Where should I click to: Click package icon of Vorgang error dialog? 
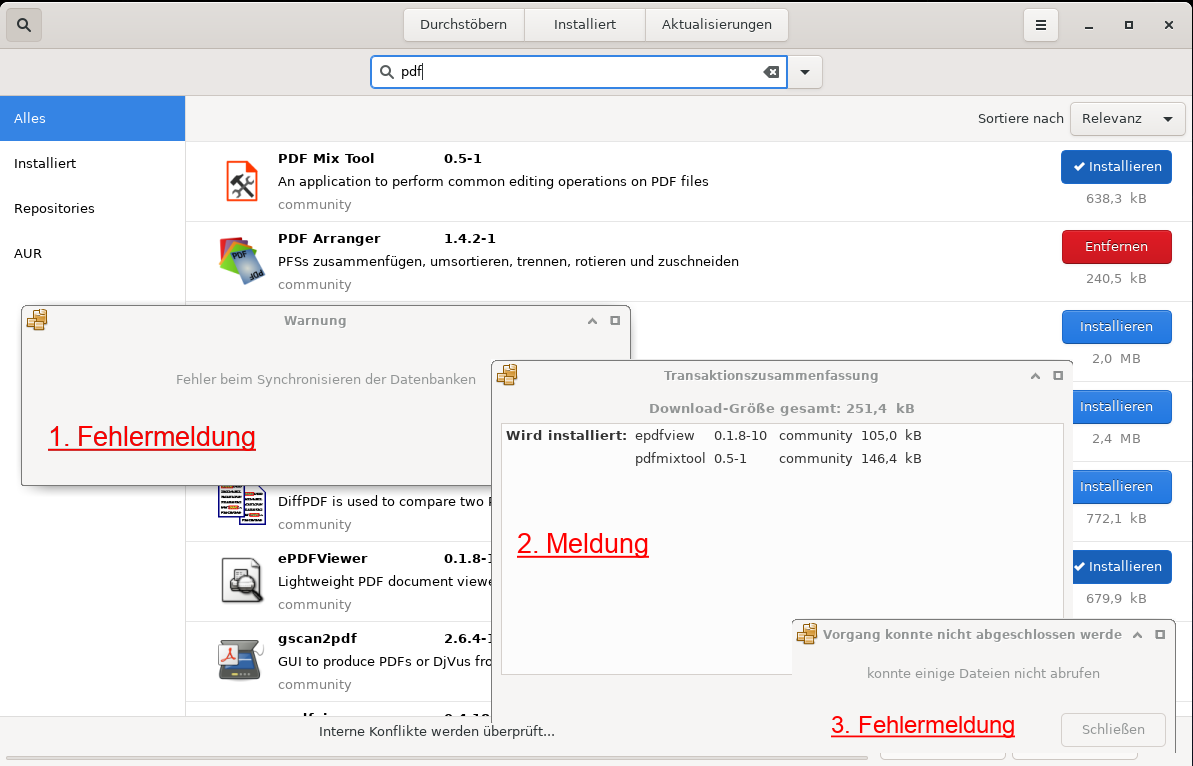coord(806,634)
